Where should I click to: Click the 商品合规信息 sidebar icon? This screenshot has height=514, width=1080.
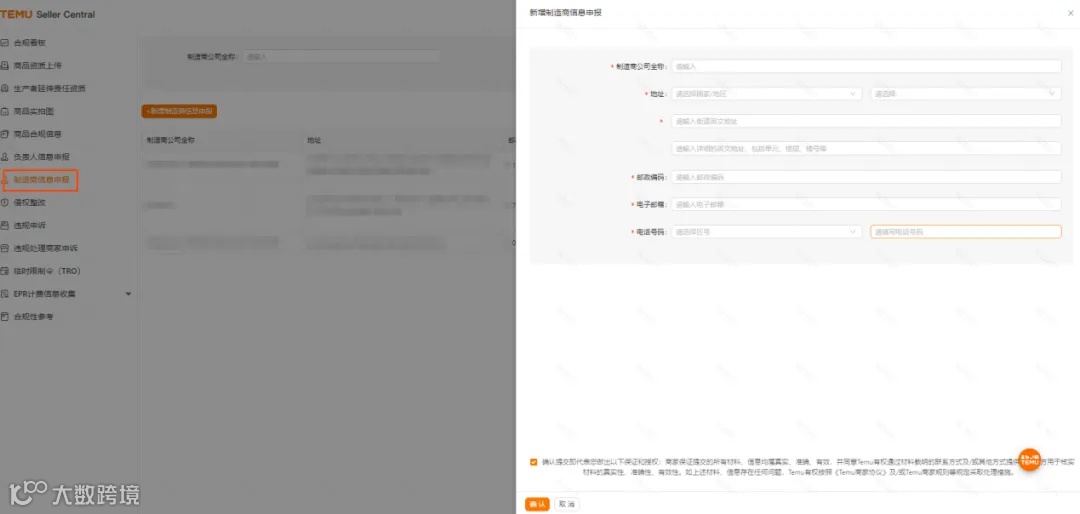click(5, 134)
